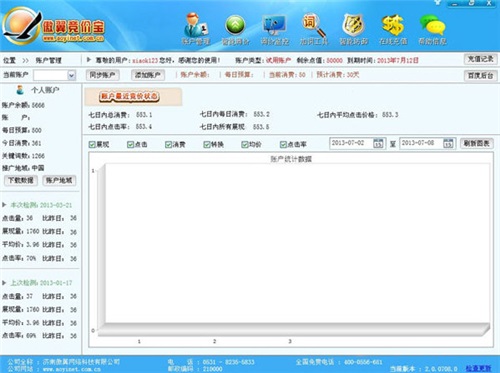
Task: Click the 七日内所有展现 value 553.5
Action: coord(261,127)
